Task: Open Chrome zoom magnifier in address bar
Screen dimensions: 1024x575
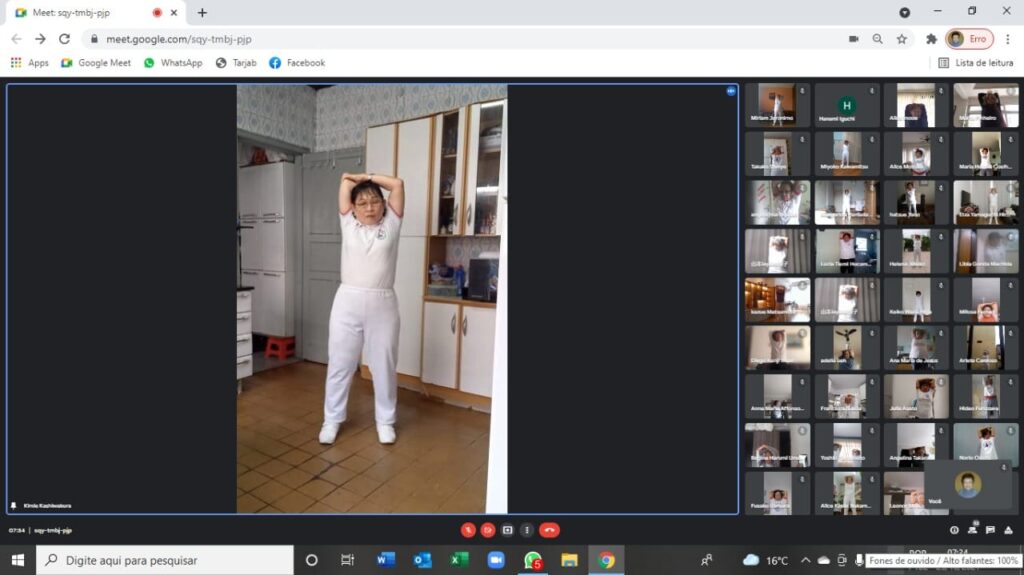Action: tap(877, 39)
